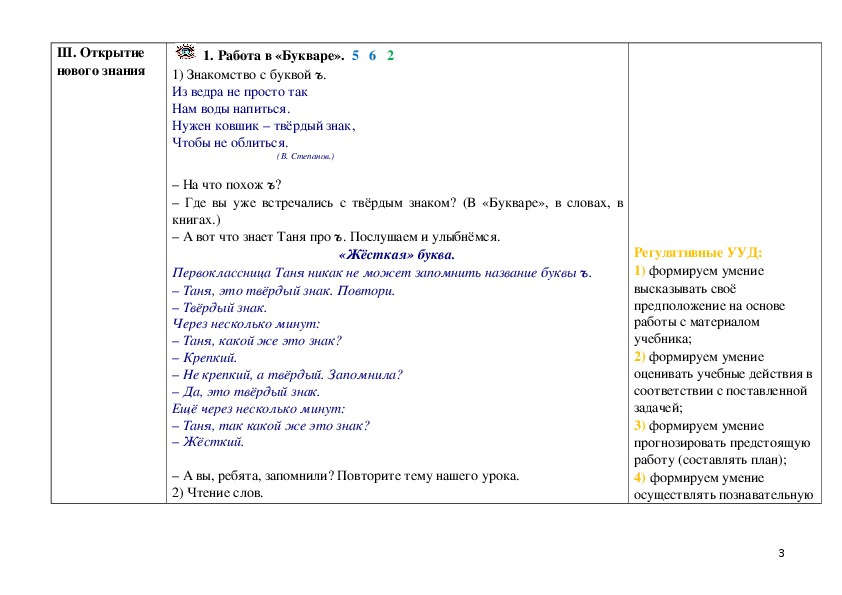Click the question '– На что похож ъ?'
842x595 pixels.
coord(227,185)
